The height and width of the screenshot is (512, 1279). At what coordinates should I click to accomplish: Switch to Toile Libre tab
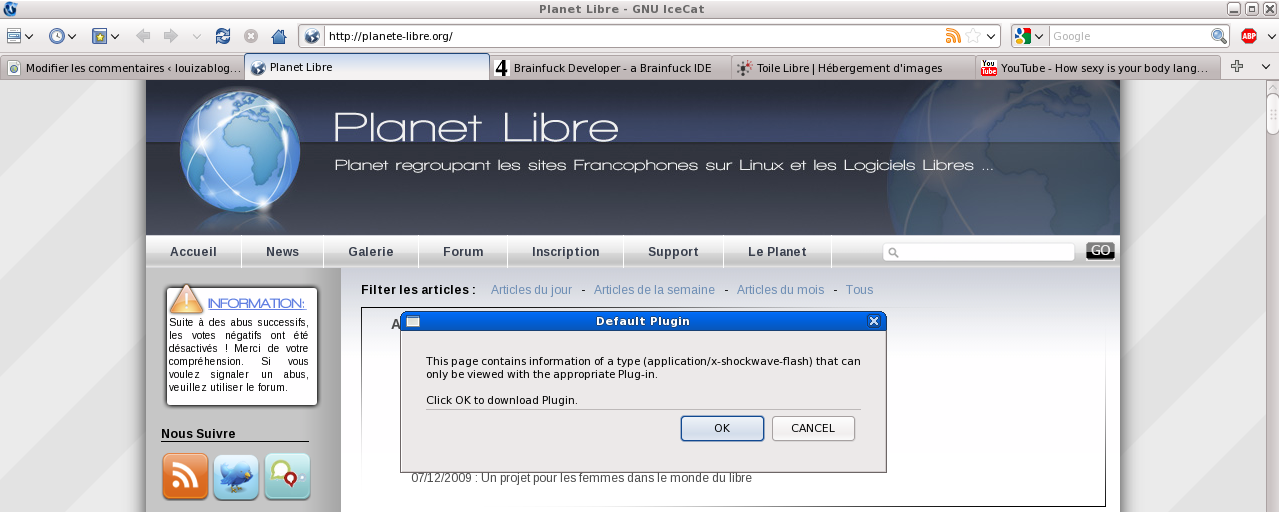click(854, 67)
